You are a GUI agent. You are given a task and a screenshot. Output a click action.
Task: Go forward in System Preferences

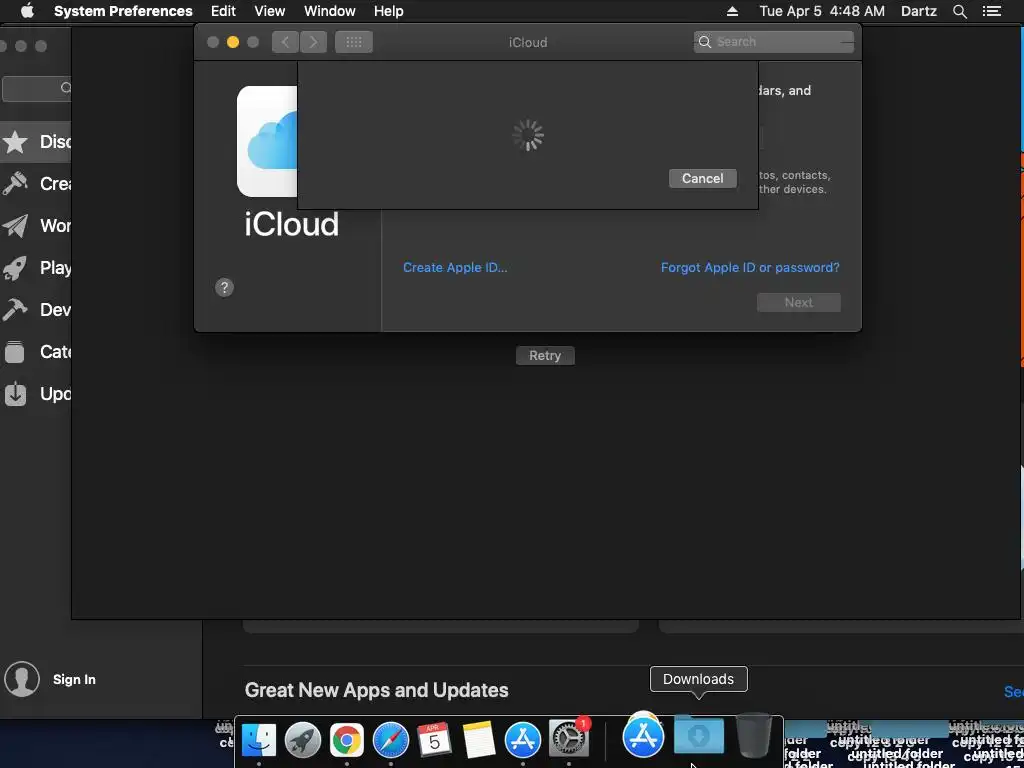(x=313, y=42)
